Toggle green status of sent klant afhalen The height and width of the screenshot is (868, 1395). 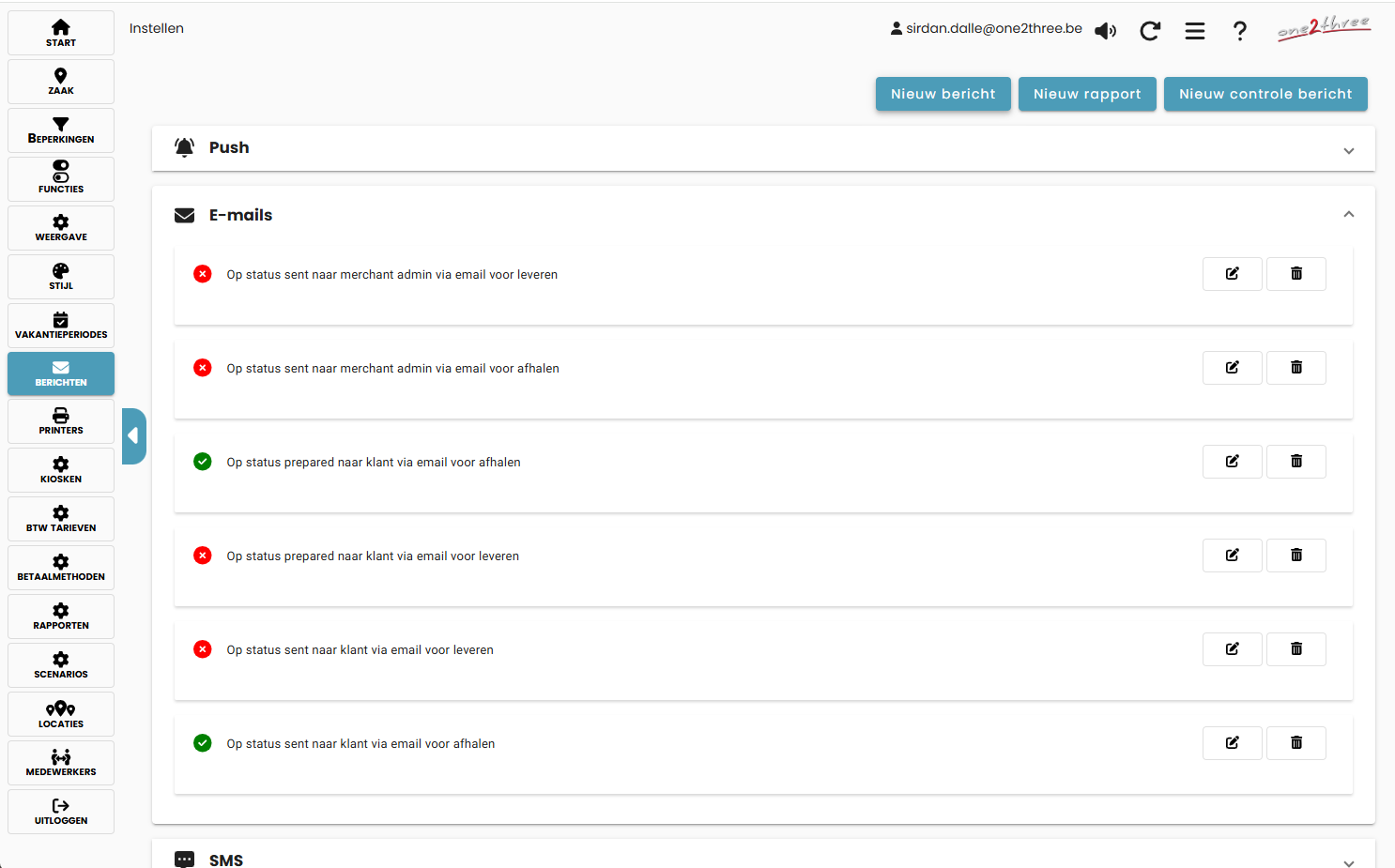pos(203,743)
